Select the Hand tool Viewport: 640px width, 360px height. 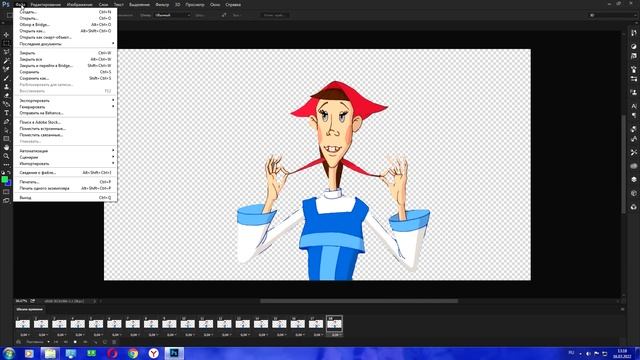pos(6,147)
